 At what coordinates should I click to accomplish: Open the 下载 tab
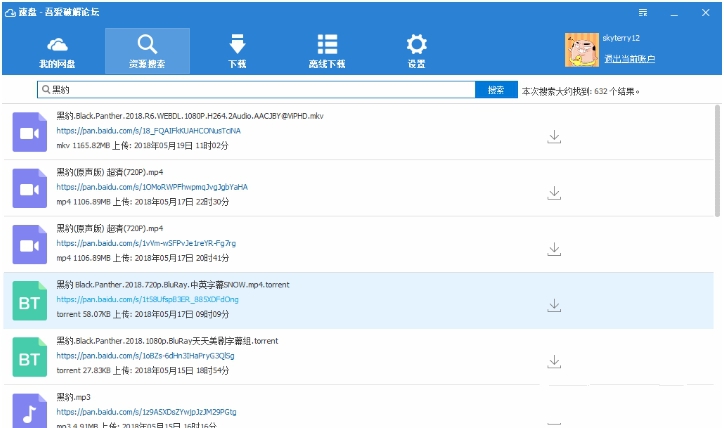click(x=237, y=52)
